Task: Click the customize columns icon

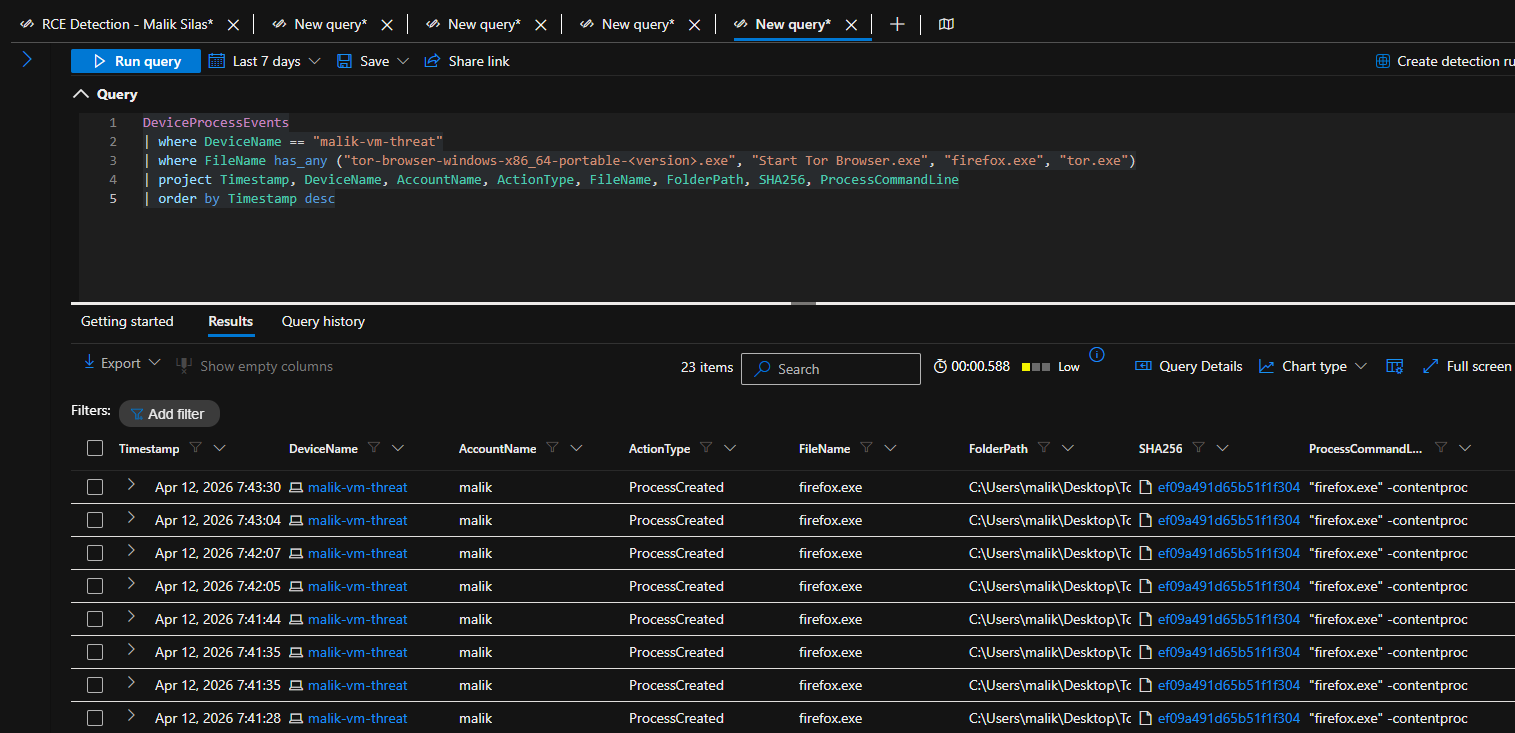Action: click(1395, 367)
